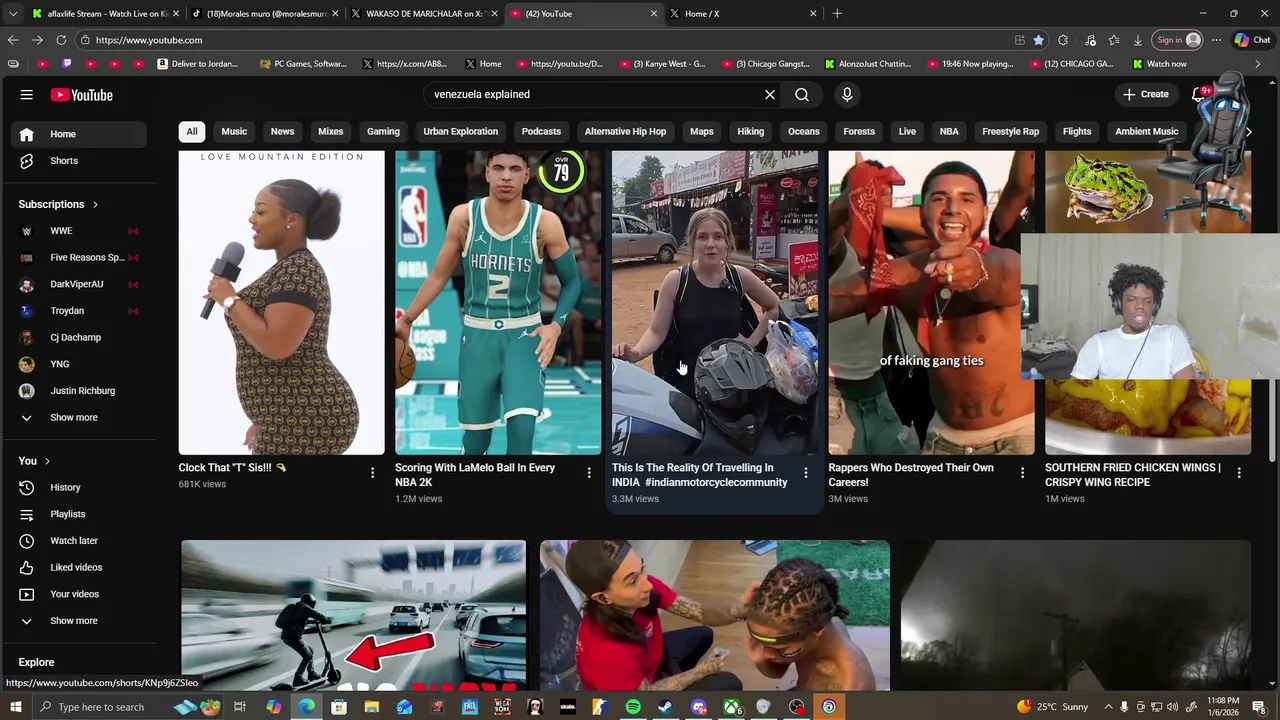The width and height of the screenshot is (1280, 720).
Task: Select the All filter chip
Action: point(192,132)
